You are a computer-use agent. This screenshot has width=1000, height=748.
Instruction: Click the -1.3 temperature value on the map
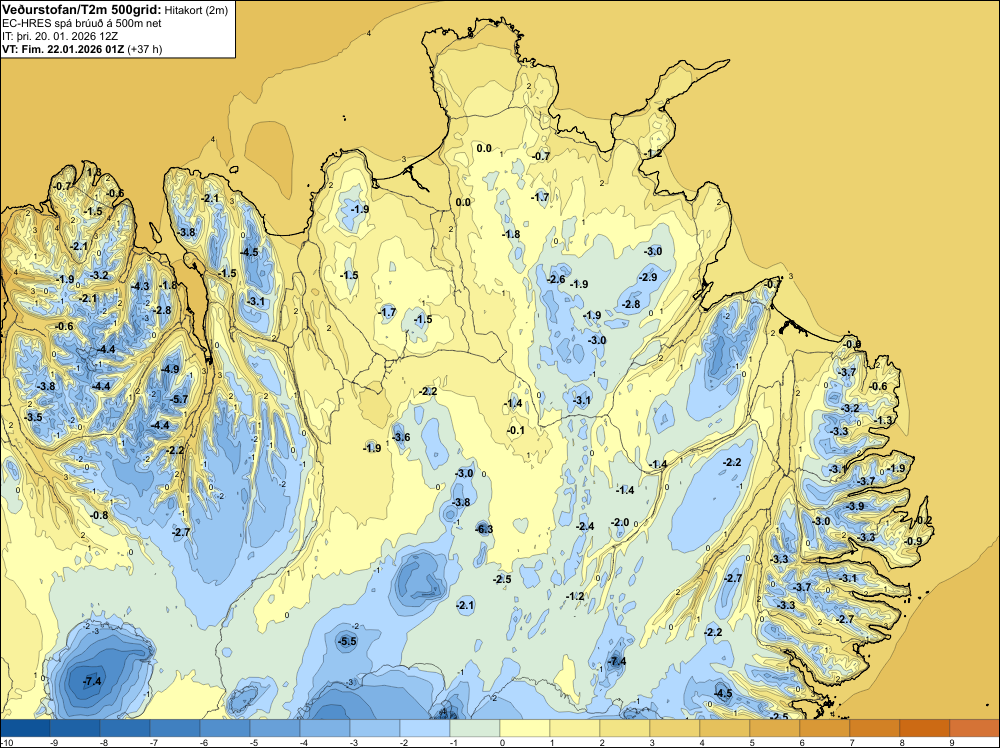(884, 421)
